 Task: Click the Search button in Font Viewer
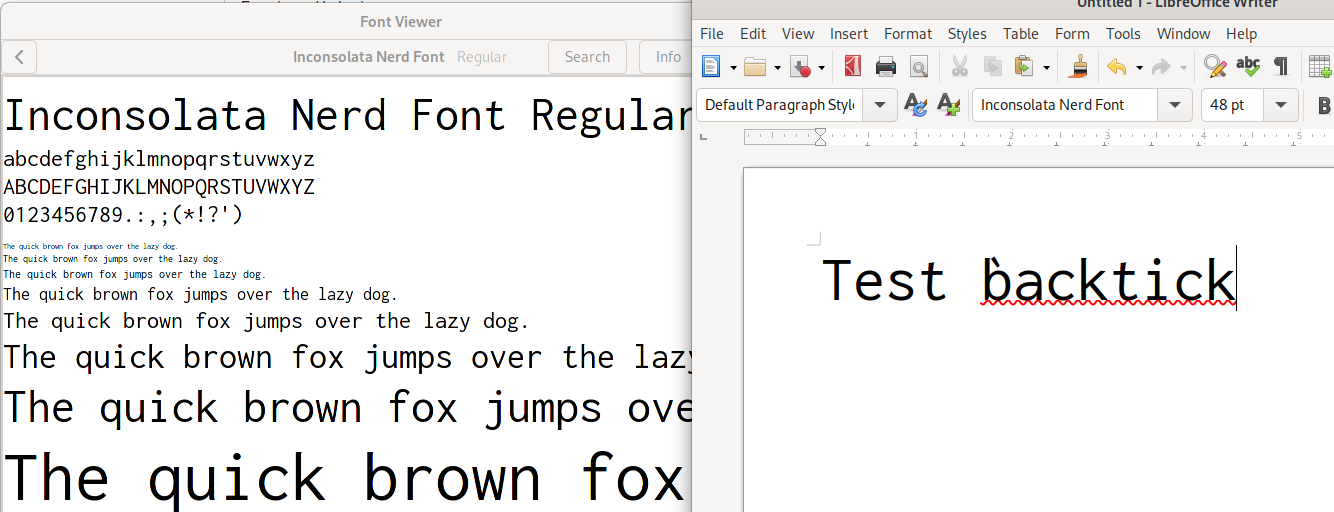pyautogui.click(x=587, y=57)
